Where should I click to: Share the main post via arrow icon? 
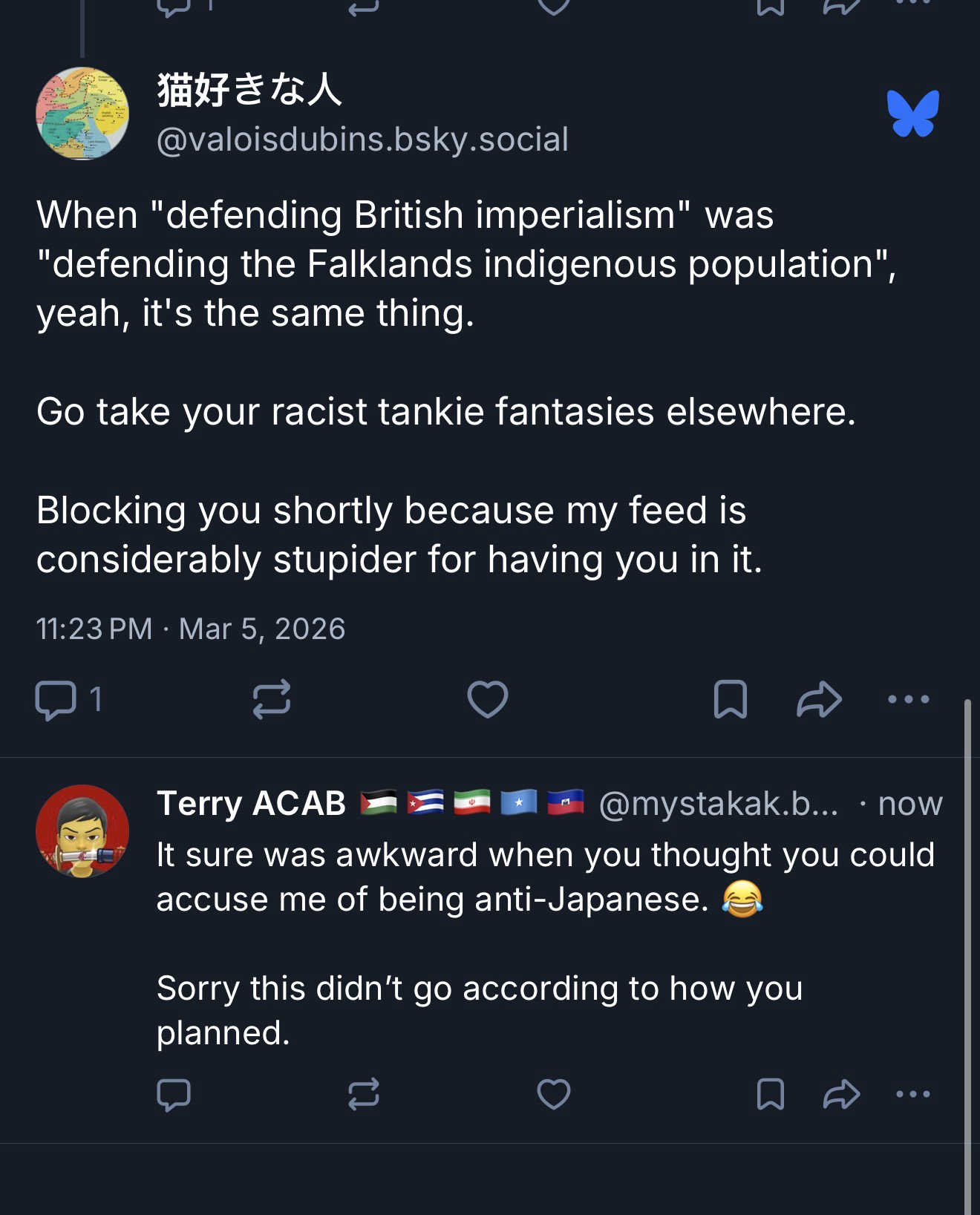(819, 700)
